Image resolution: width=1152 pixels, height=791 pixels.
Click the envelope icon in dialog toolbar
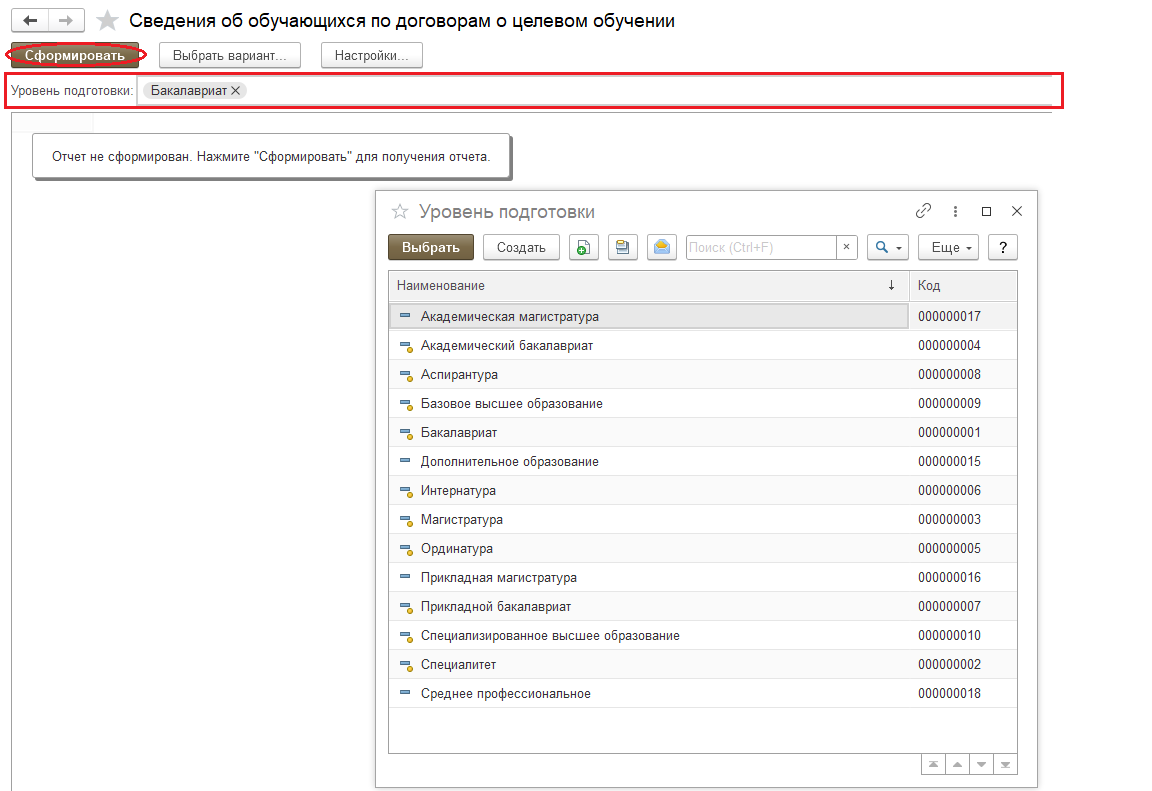(x=662, y=247)
